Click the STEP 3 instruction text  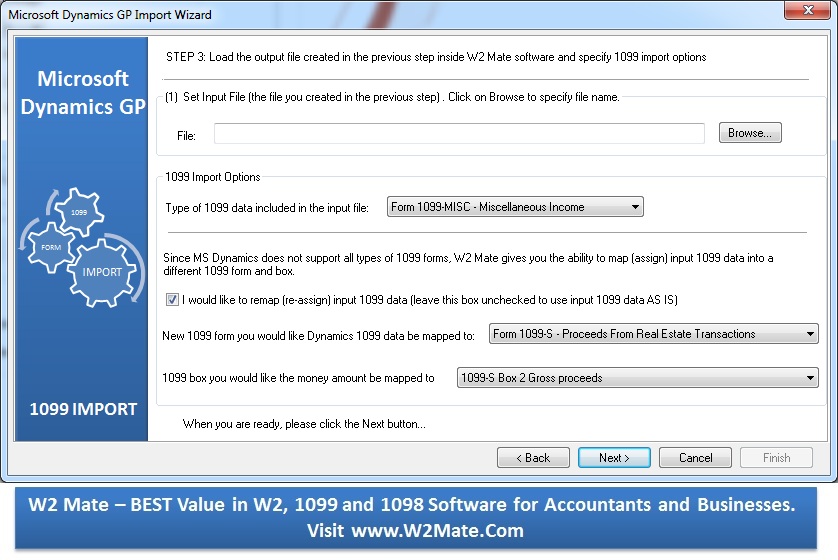click(x=436, y=57)
